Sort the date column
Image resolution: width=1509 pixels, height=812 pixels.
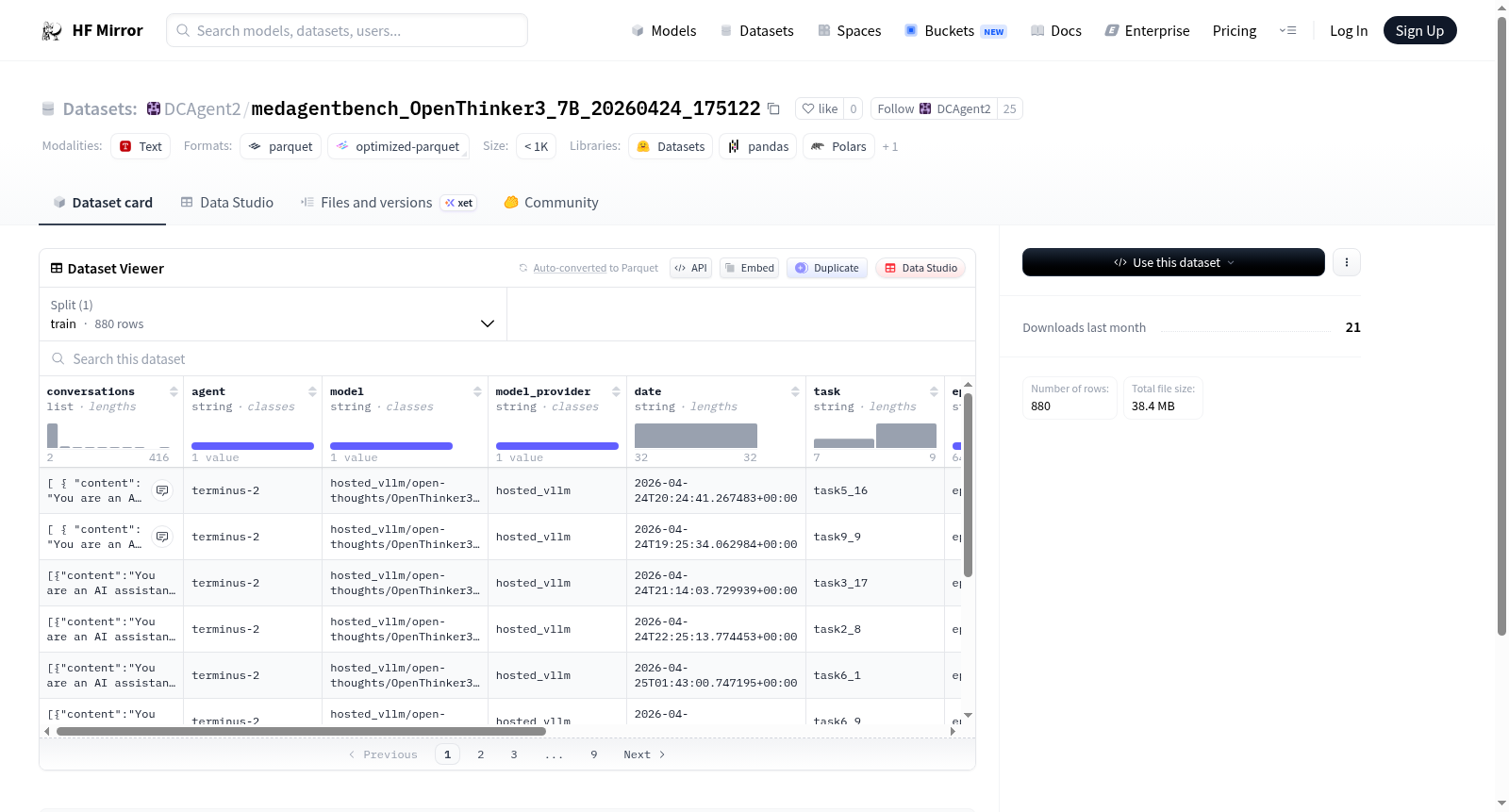(x=795, y=391)
